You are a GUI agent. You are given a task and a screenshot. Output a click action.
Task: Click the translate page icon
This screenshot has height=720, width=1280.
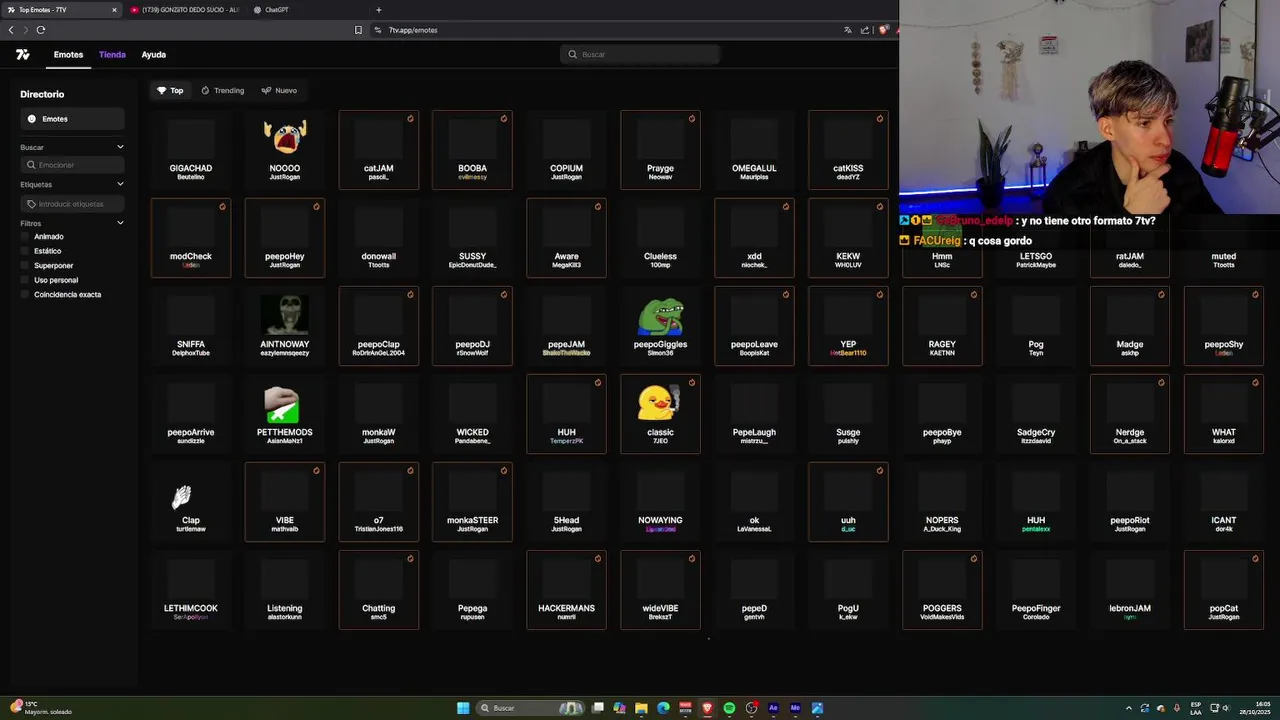pyautogui.click(x=848, y=30)
